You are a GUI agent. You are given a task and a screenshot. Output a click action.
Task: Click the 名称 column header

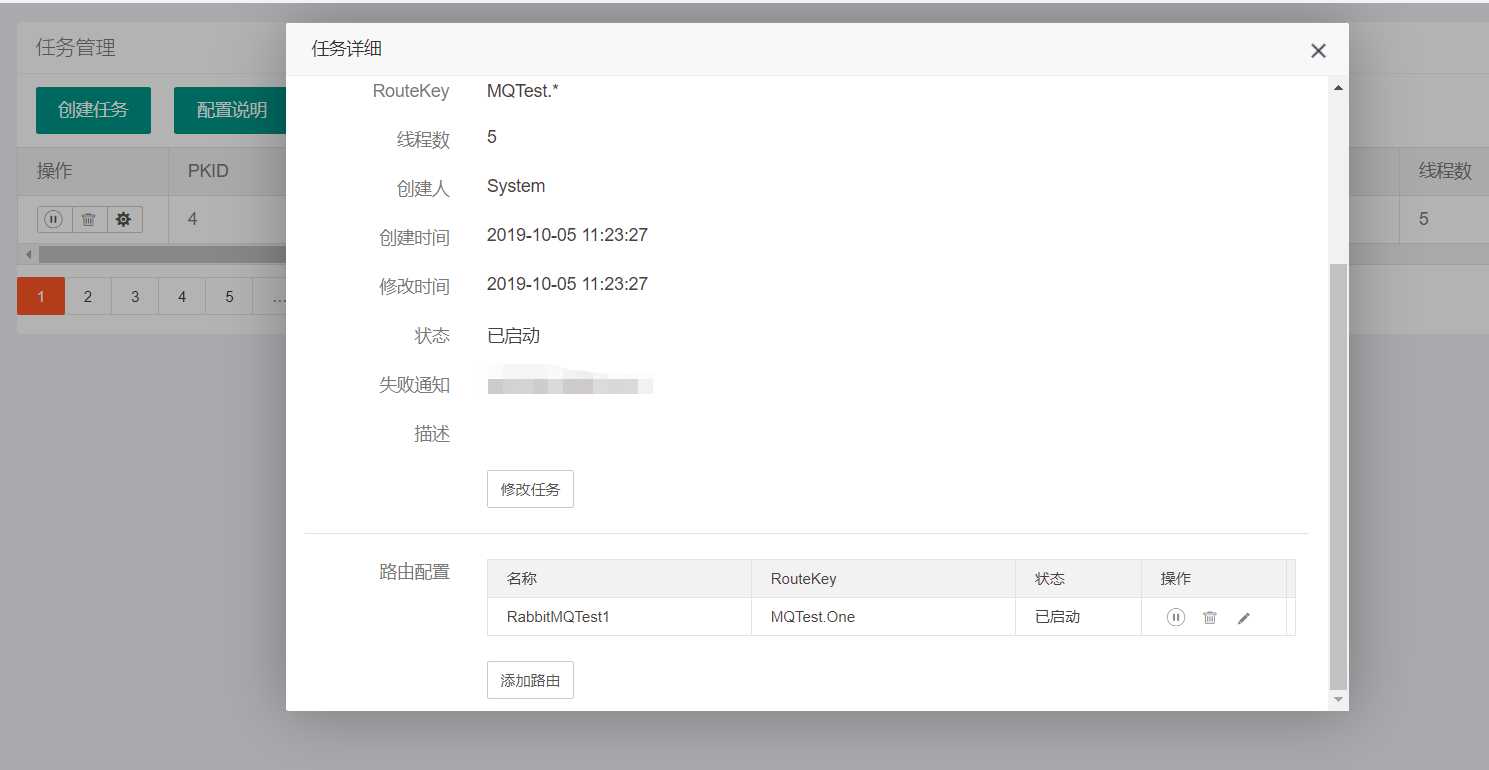coord(619,579)
